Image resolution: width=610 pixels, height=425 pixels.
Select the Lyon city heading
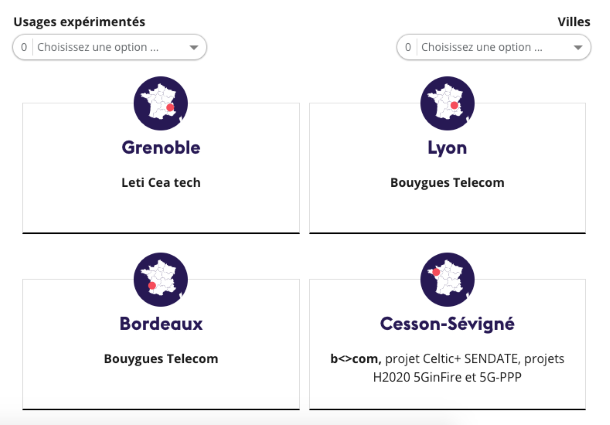tap(447, 148)
